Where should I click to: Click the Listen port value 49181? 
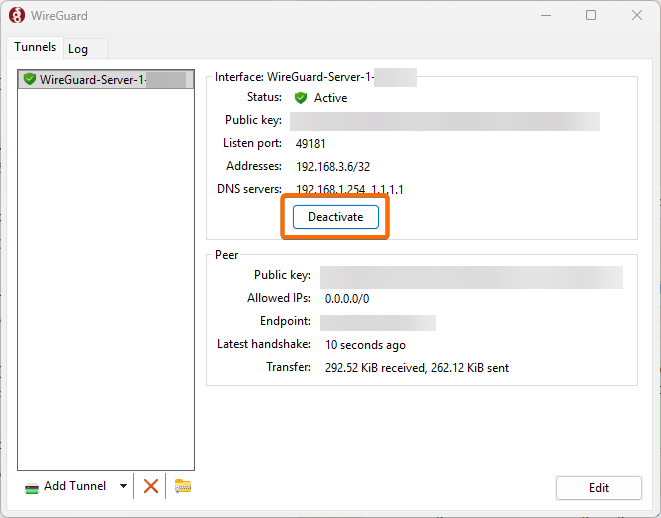click(x=311, y=144)
